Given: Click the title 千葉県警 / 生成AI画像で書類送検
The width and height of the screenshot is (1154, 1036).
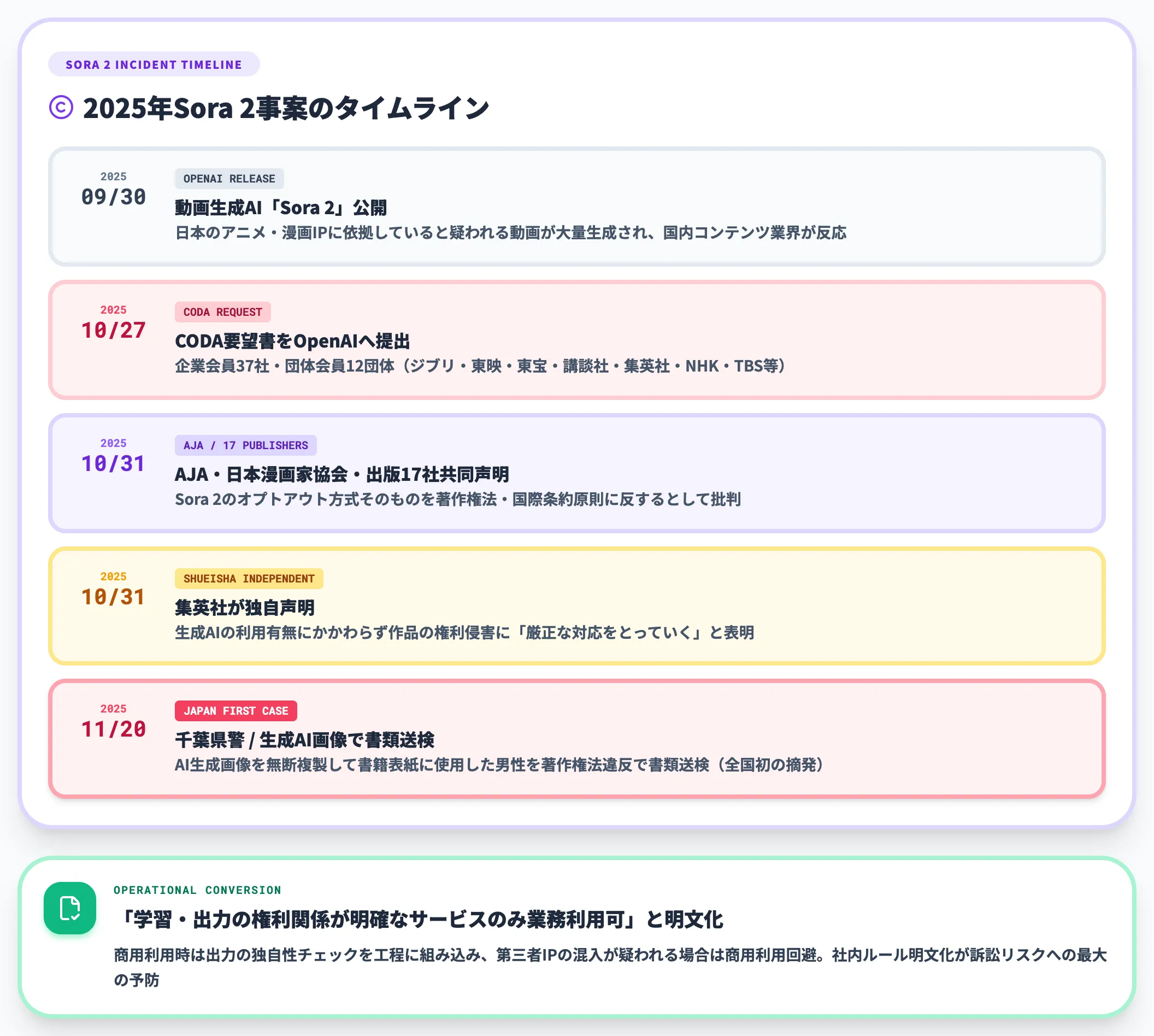Looking at the screenshot, I should [x=304, y=739].
